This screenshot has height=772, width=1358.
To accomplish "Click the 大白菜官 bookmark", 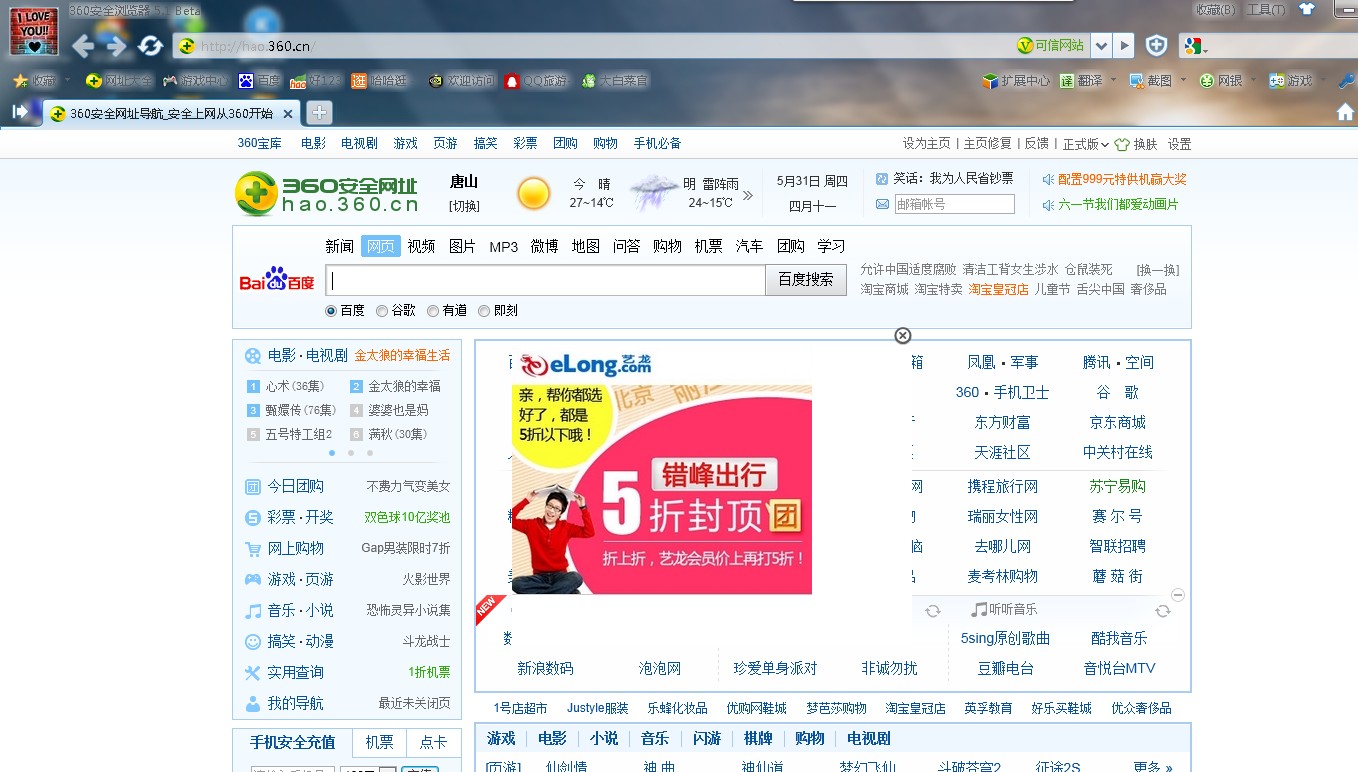I will click(614, 81).
